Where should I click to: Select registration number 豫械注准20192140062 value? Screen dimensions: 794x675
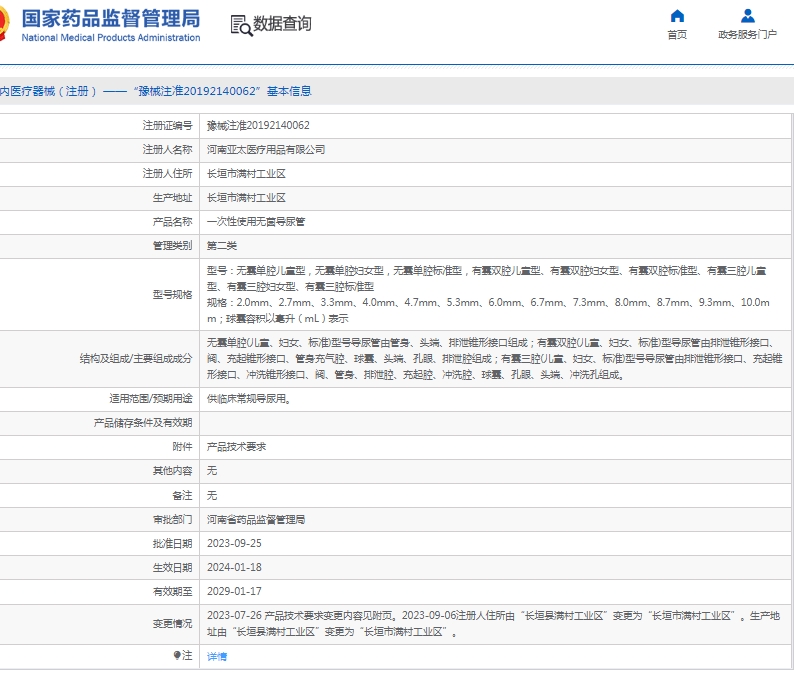tap(258, 125)
